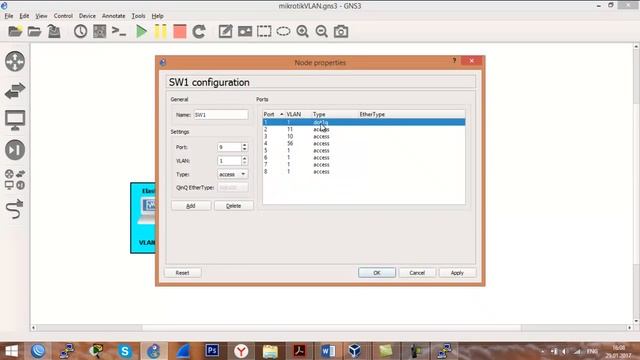Click the VLAN number spin box field
The width and height of the screenshot is (640, 360).
pyautogui.click(x=229, y=161)
